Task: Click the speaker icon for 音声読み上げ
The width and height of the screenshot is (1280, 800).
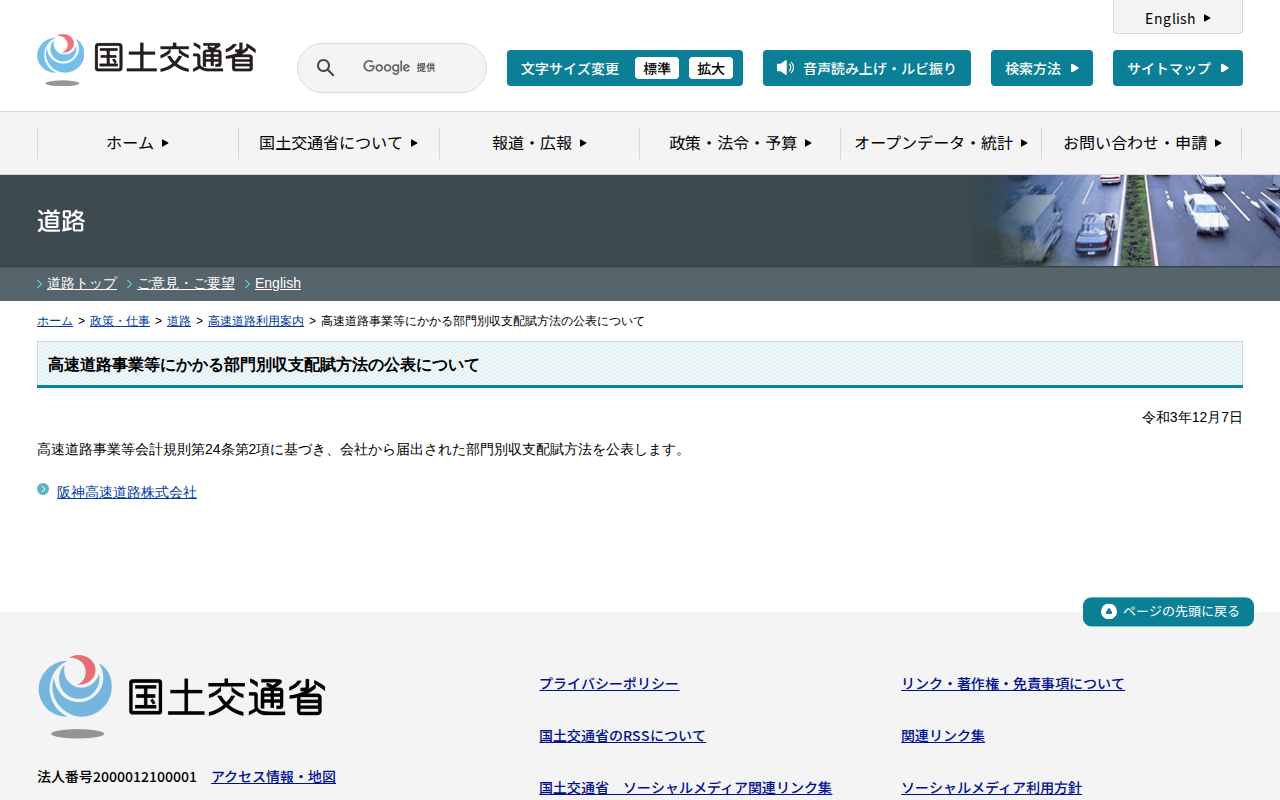Action: click(x=785, y=68)
